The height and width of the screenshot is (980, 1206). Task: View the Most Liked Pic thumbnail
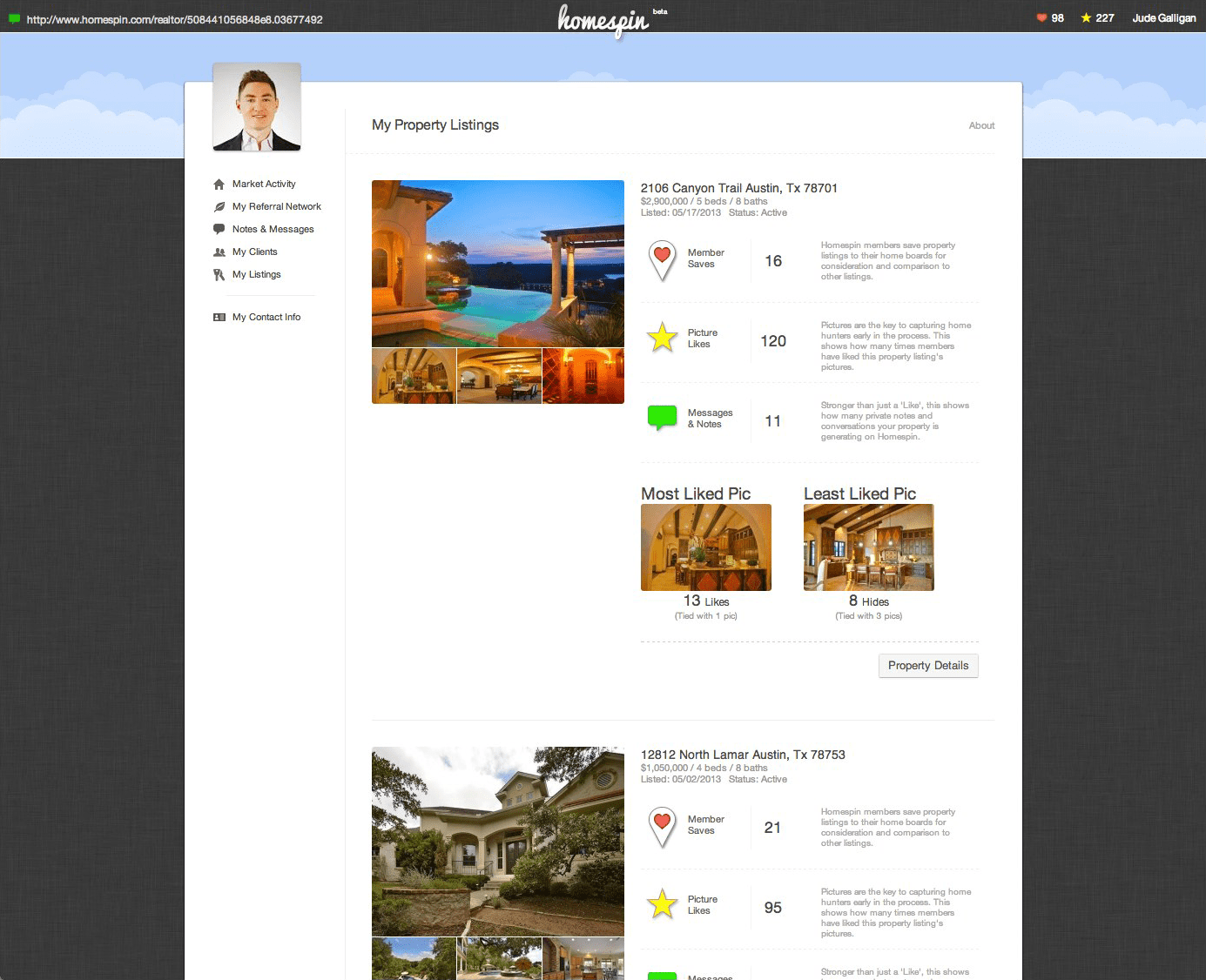[x=706, y=547]
